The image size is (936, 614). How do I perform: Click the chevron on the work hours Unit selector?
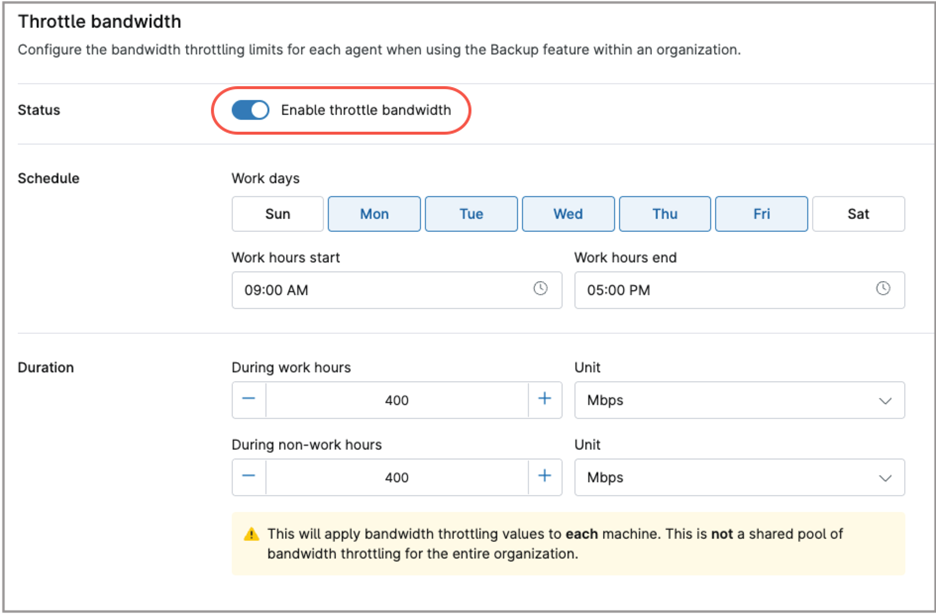[885, 400]
